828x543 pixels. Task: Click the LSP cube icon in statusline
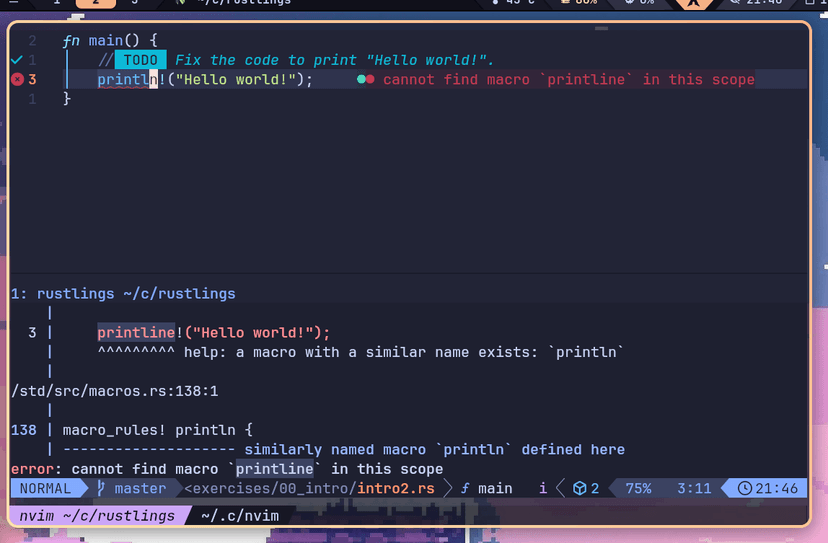click(x=578, y=489)
